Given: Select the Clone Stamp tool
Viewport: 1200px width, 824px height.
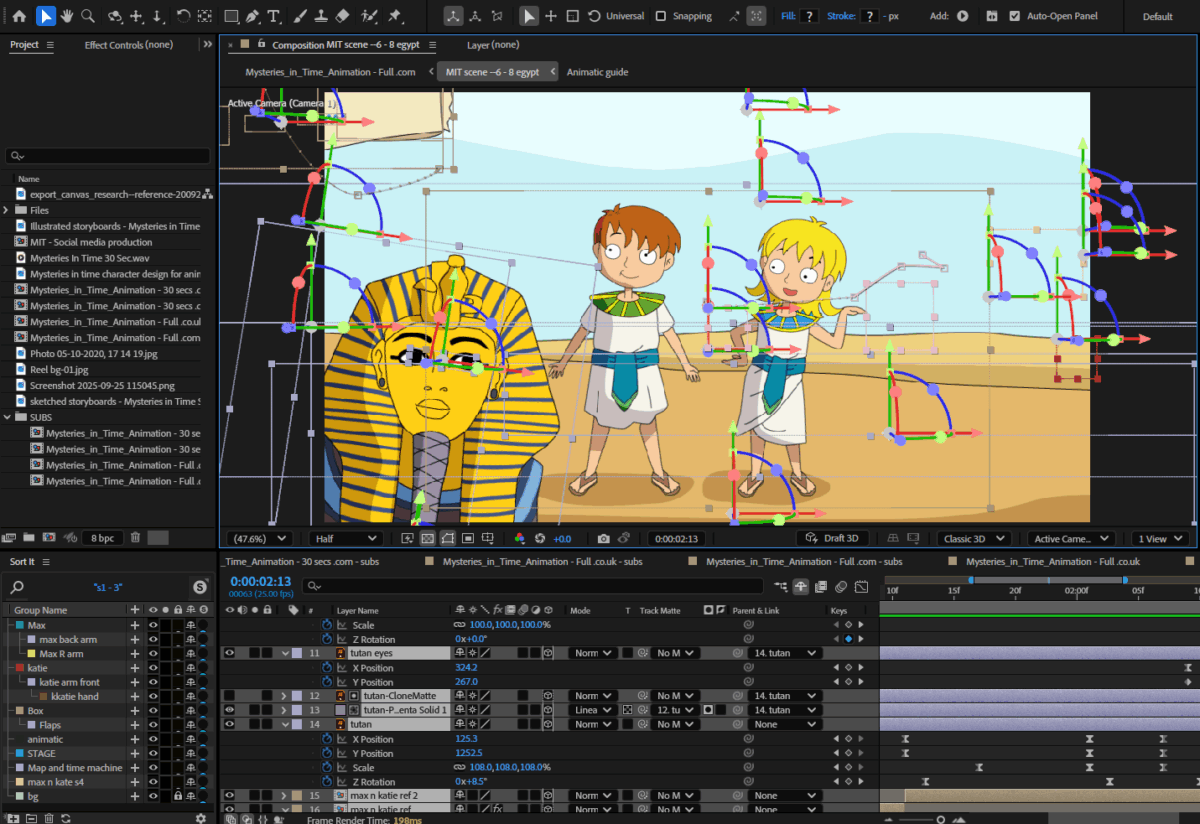Looking at the screenshot, I should point(321,16).
